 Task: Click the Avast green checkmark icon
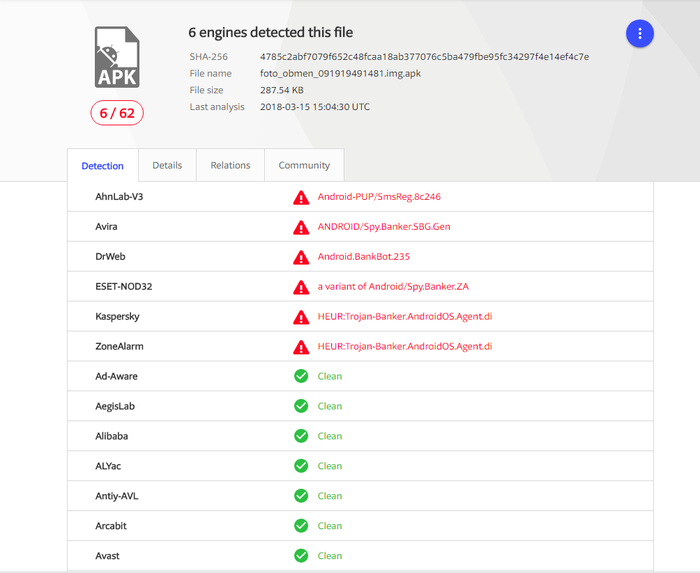pos(301,555)
